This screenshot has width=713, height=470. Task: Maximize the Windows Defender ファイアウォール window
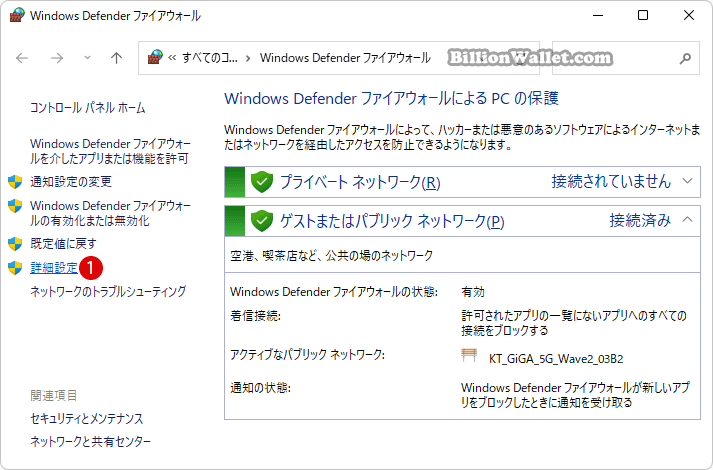coord(643,15)
